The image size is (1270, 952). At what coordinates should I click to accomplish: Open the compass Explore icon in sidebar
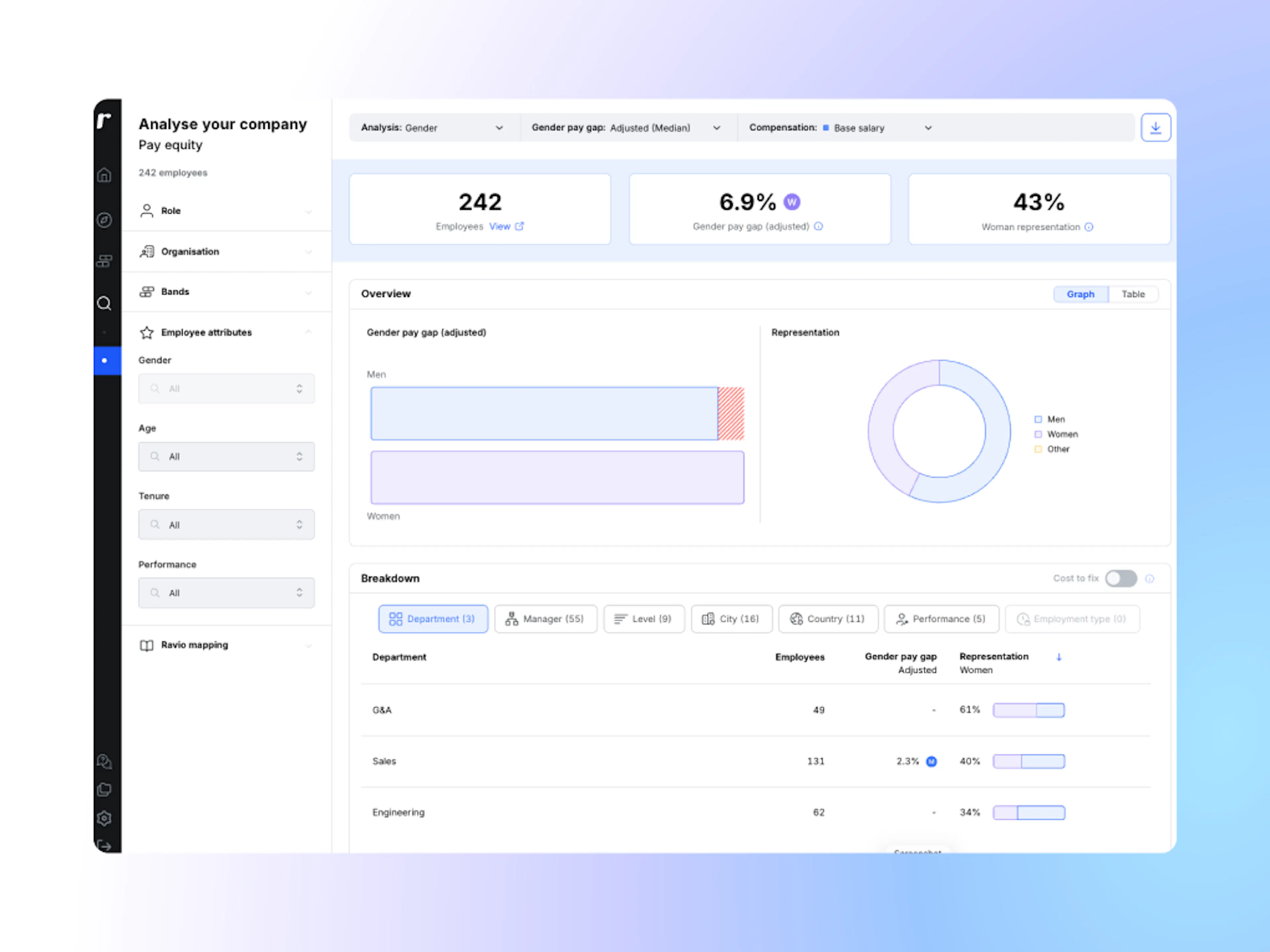click(104, 220)
